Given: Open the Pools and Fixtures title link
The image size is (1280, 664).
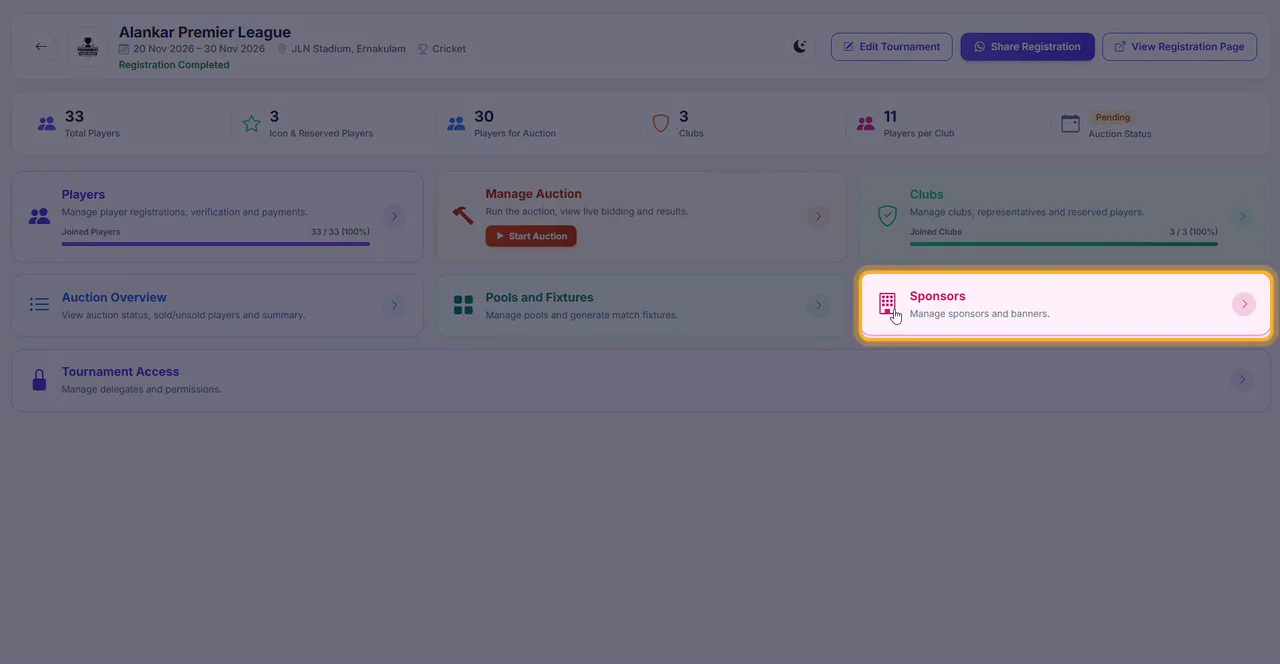Looking at the screenshot, I should point(539,297).
